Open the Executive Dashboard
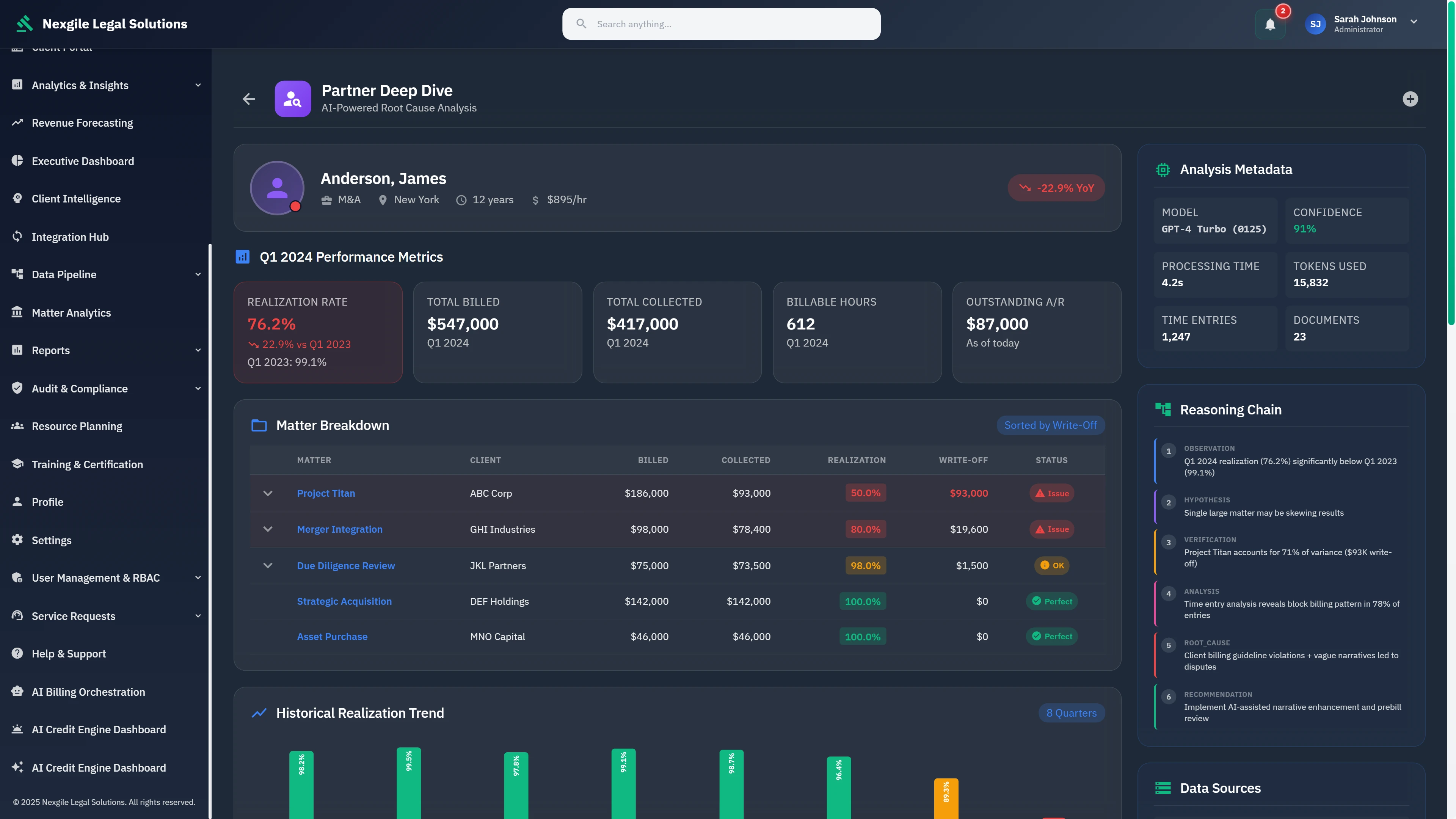 point(83,160)
